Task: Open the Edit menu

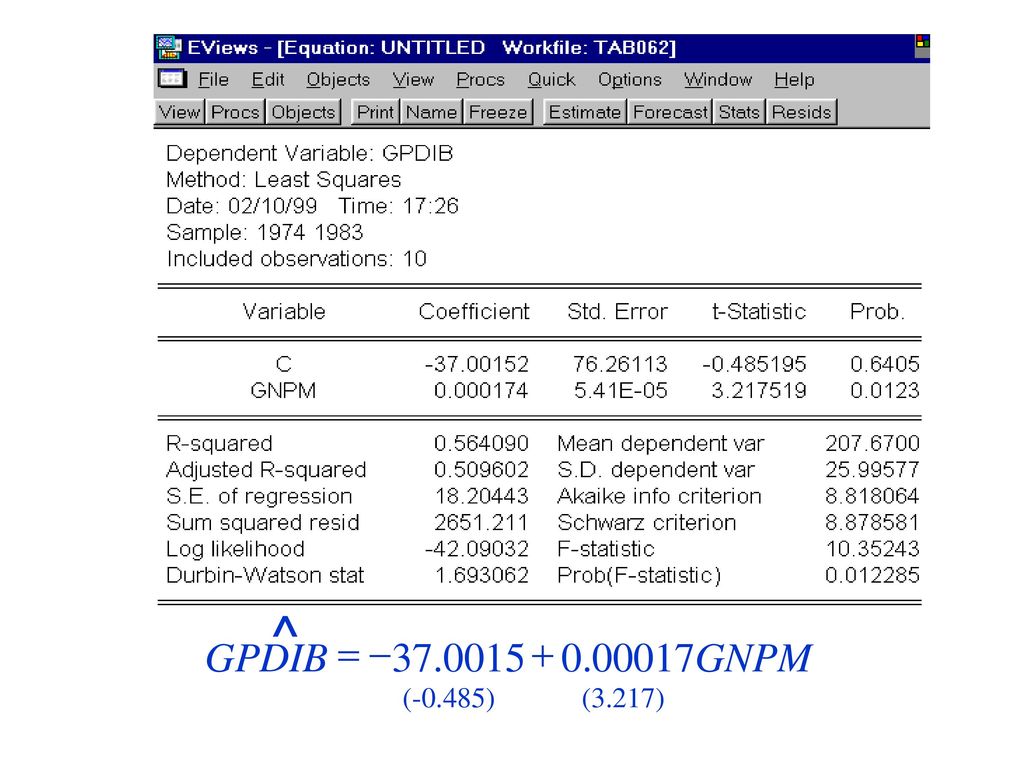Action: click(268, 80)
